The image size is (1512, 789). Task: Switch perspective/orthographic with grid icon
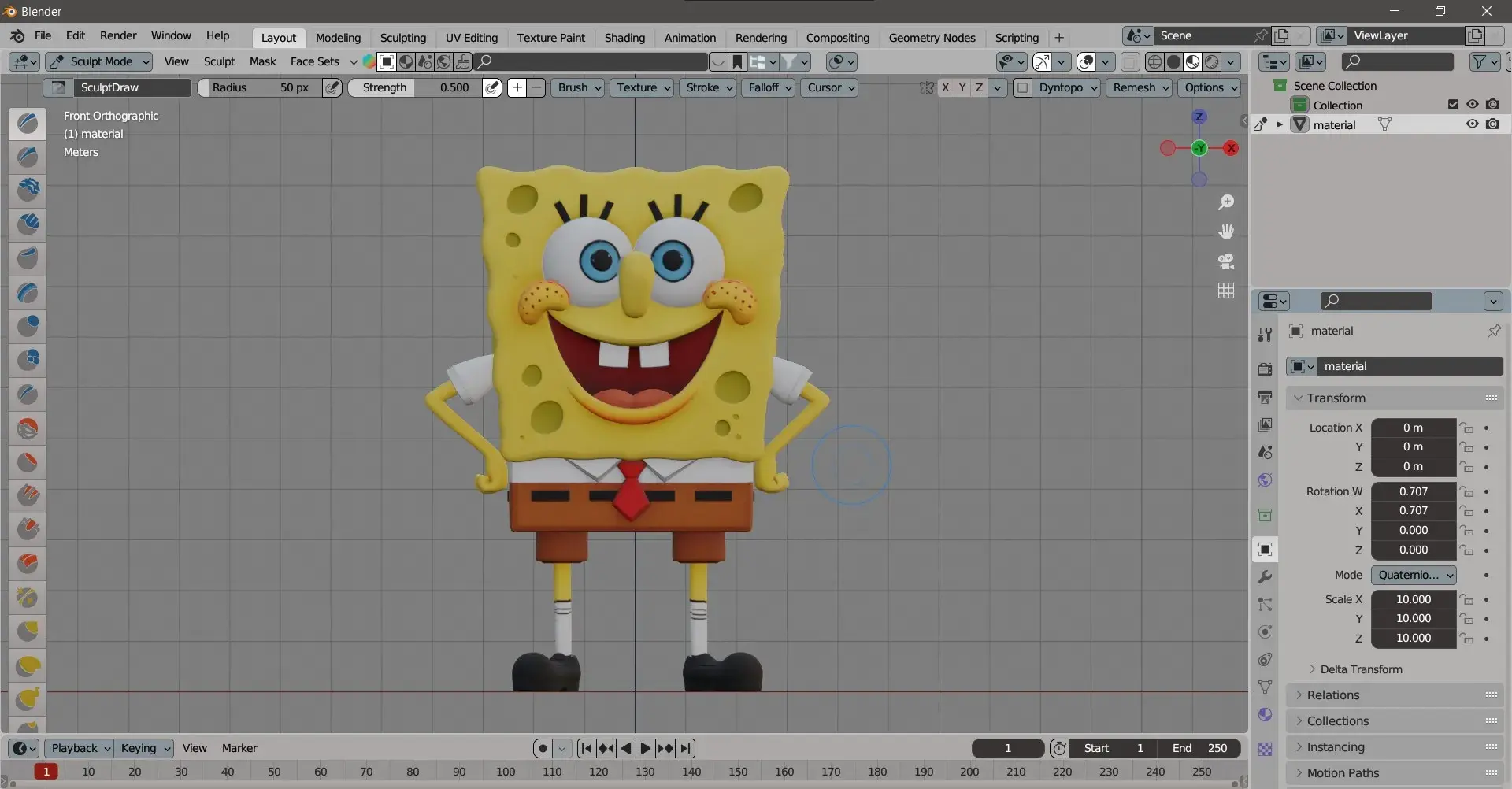pos(1226,291)
